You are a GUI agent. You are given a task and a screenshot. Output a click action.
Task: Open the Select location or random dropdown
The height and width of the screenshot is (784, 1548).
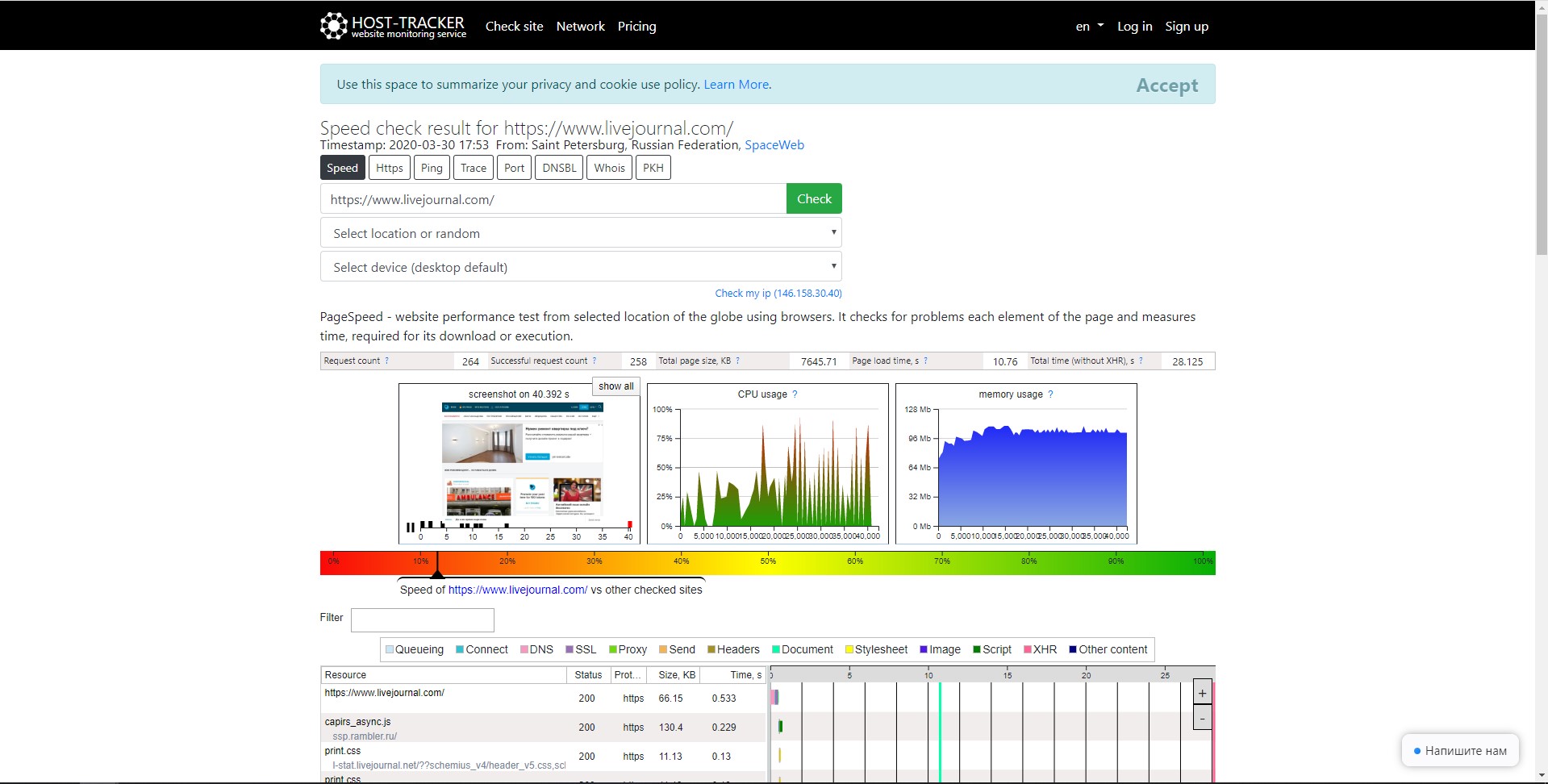click(x=581, y=233)
